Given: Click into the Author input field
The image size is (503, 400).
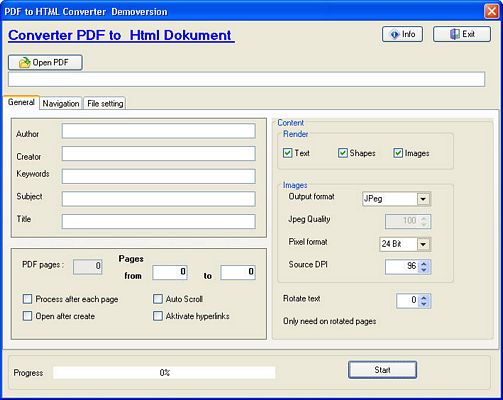Looking at the screenshot, I should coord(159,131).
